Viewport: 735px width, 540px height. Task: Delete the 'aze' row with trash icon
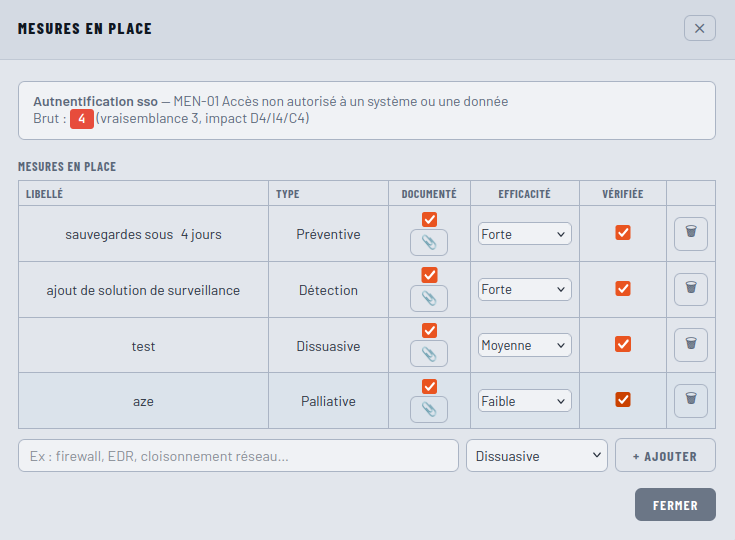coord(690,401)
